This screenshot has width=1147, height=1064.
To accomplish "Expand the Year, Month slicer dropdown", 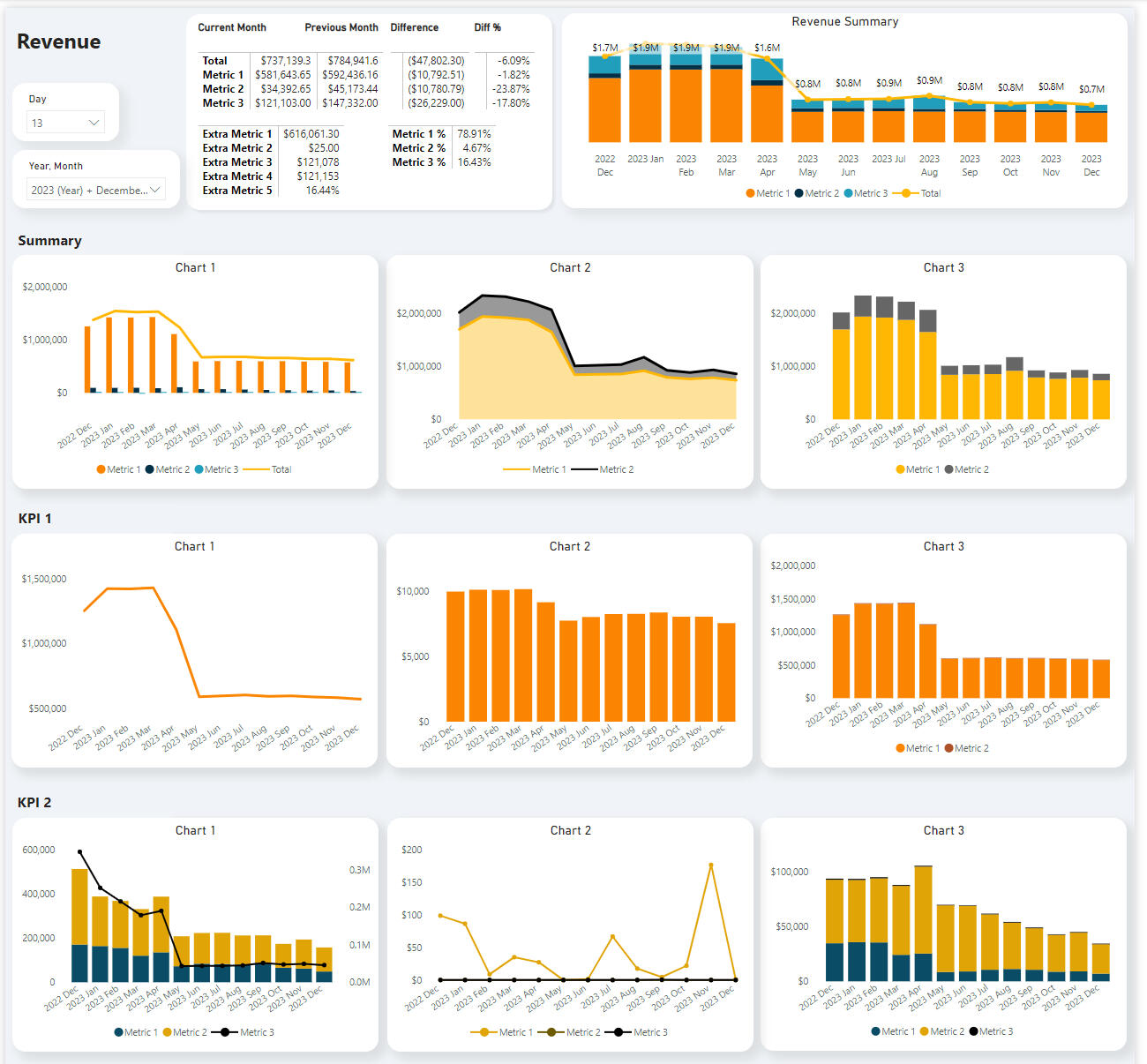I will point(154,190).
